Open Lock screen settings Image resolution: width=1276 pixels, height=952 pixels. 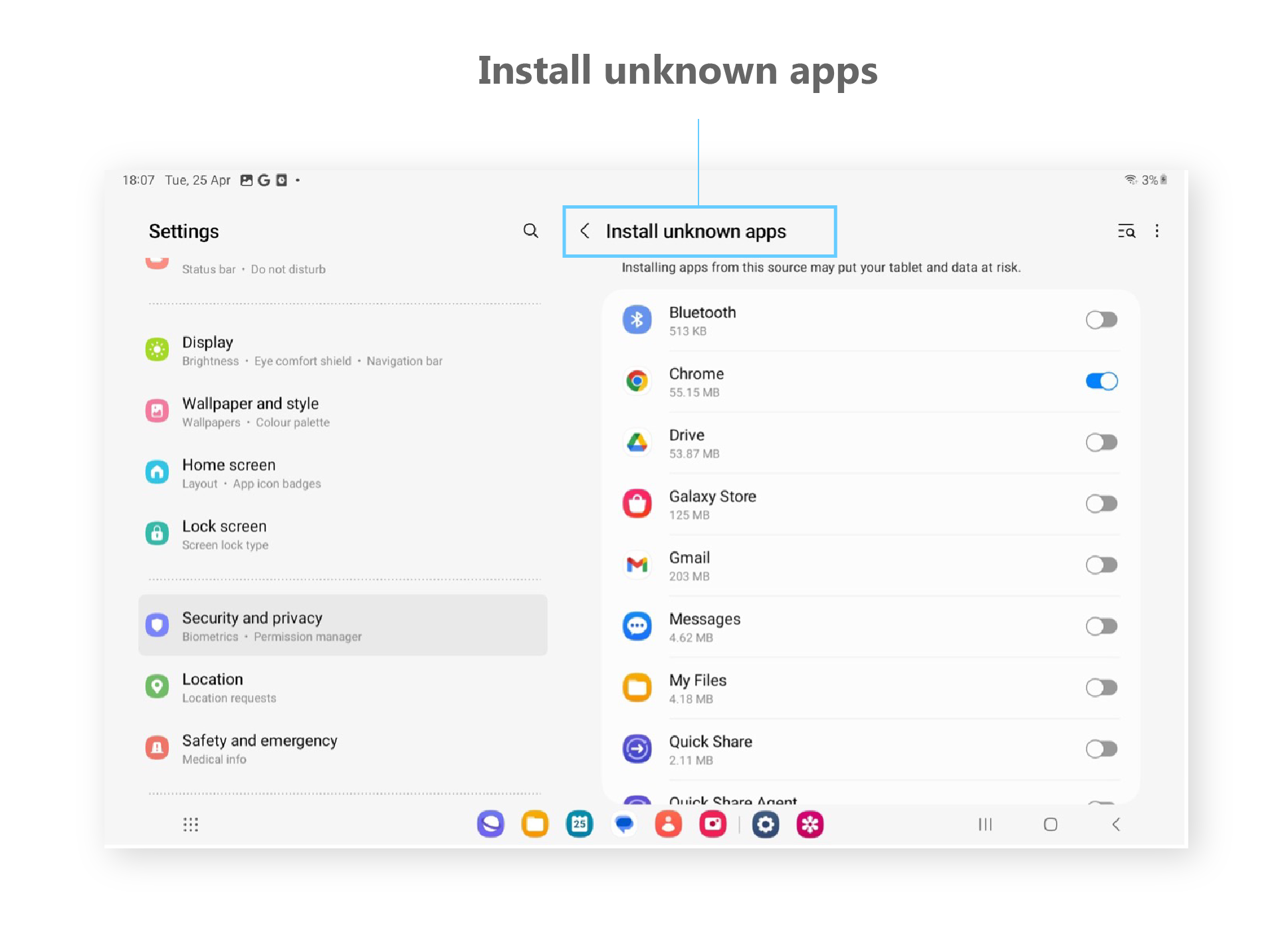[x=224, y=527]
